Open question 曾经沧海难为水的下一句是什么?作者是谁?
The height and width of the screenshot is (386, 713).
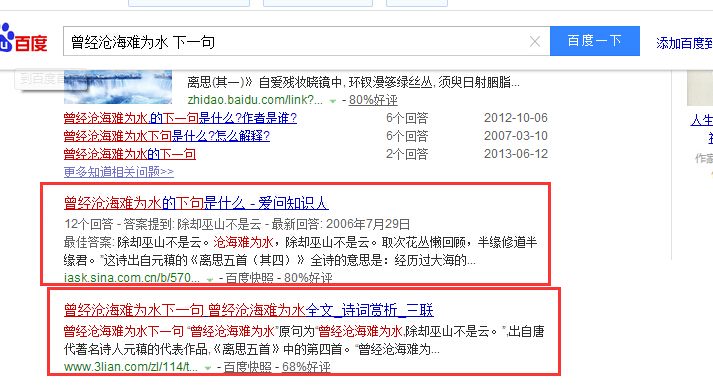pyautogui.click(x=180, y=118)
